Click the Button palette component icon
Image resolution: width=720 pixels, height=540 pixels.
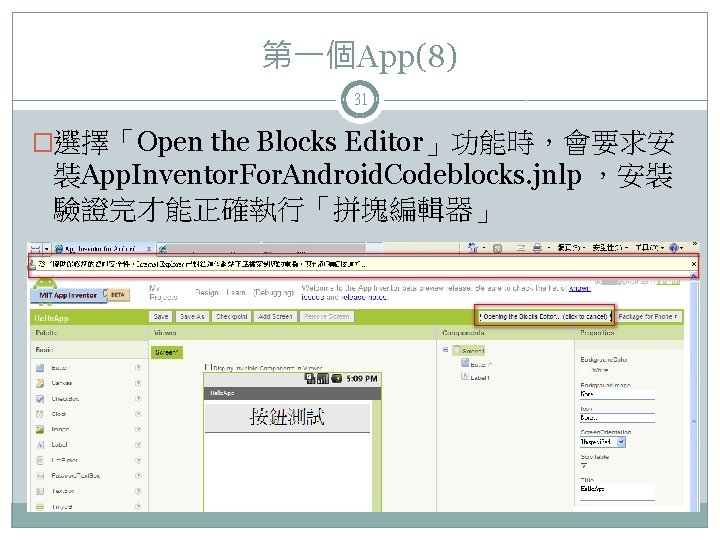(40, 368)
